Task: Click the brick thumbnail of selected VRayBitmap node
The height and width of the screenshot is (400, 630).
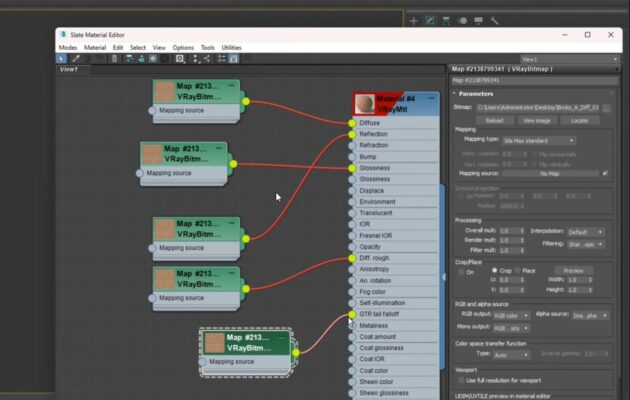Action: [215, 343]
